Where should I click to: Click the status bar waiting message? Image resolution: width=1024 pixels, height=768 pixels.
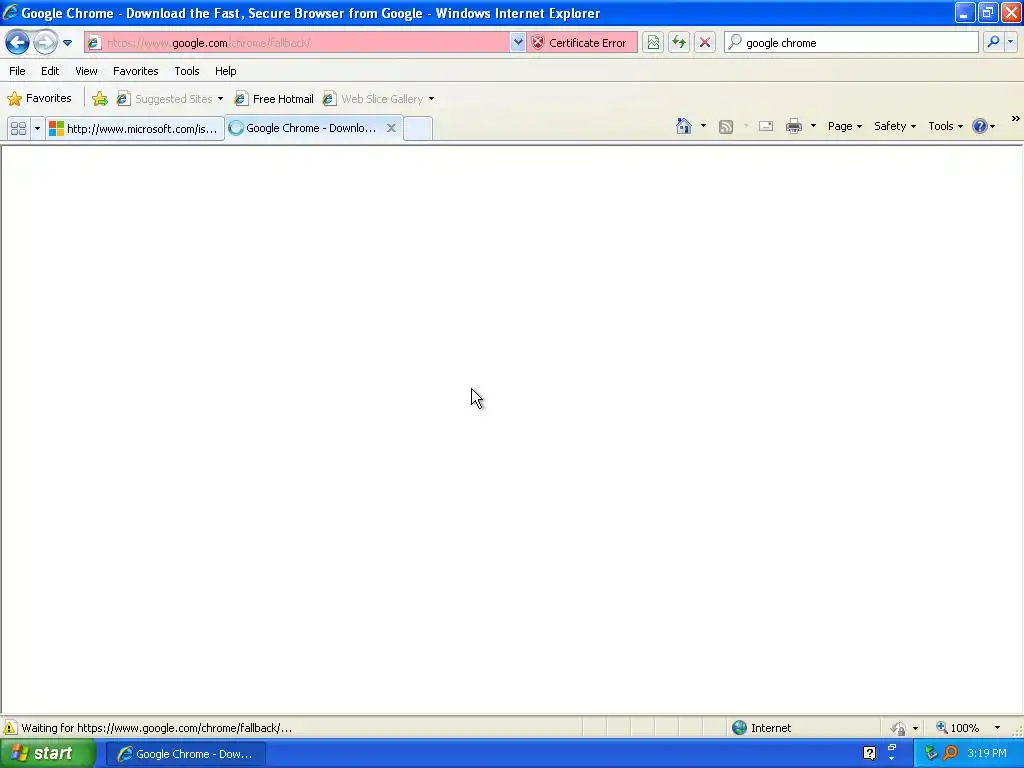tap(157, 728)
